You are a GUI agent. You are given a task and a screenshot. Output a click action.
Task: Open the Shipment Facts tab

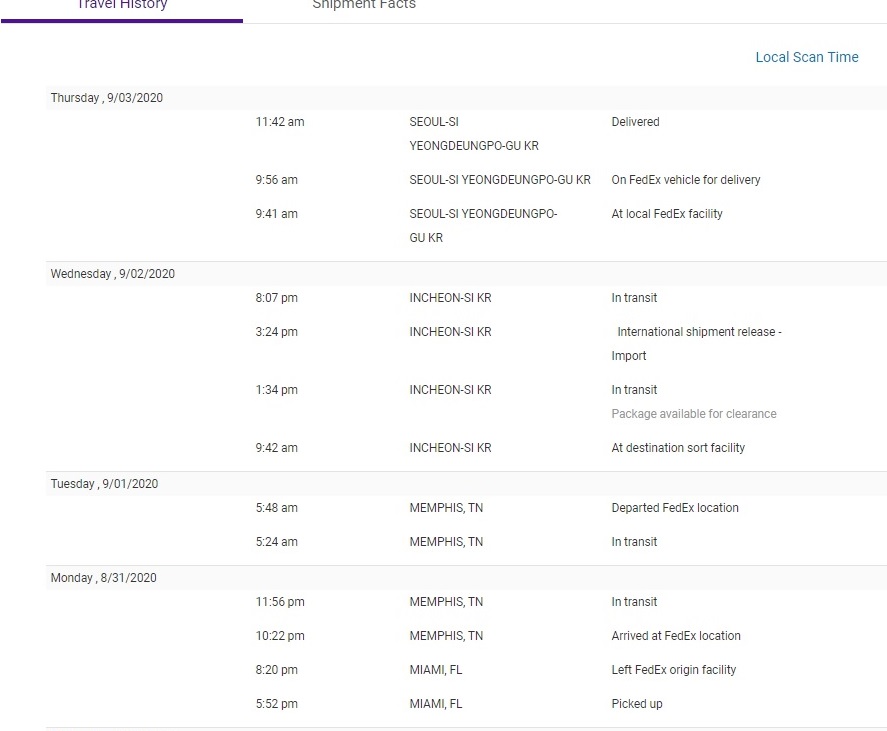[364, 6]
